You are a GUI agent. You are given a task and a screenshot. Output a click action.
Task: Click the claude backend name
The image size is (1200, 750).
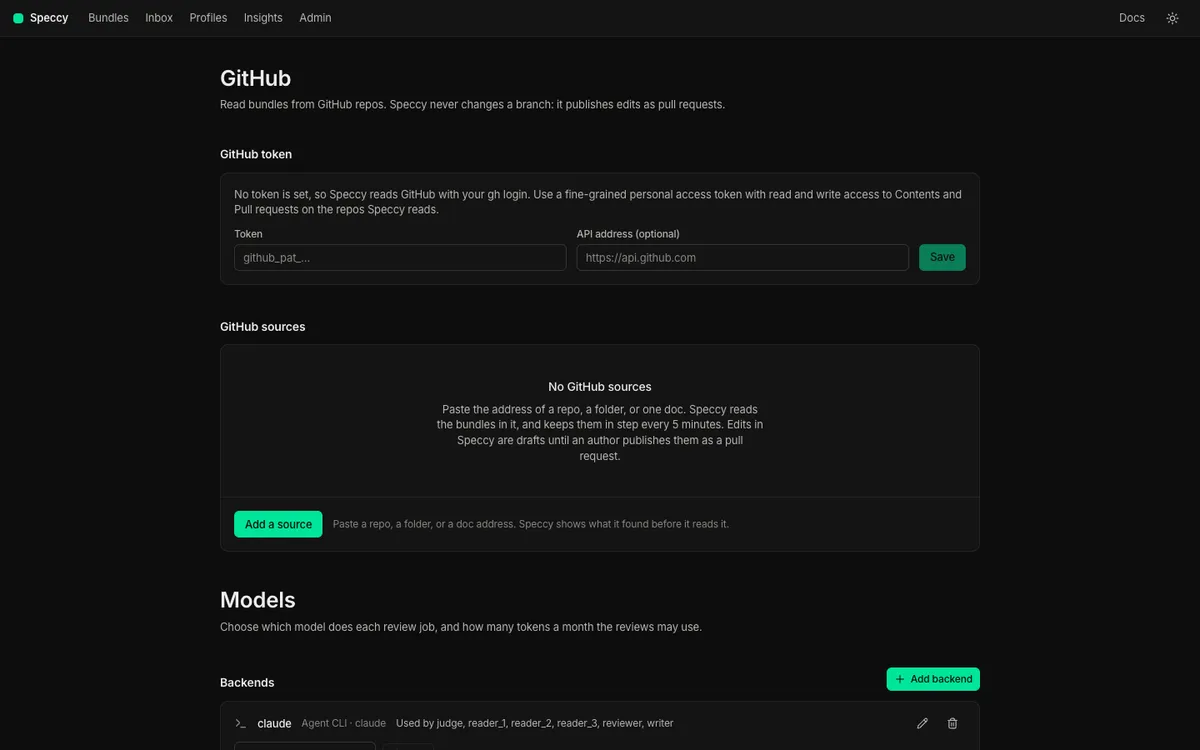tap(275, 723)
